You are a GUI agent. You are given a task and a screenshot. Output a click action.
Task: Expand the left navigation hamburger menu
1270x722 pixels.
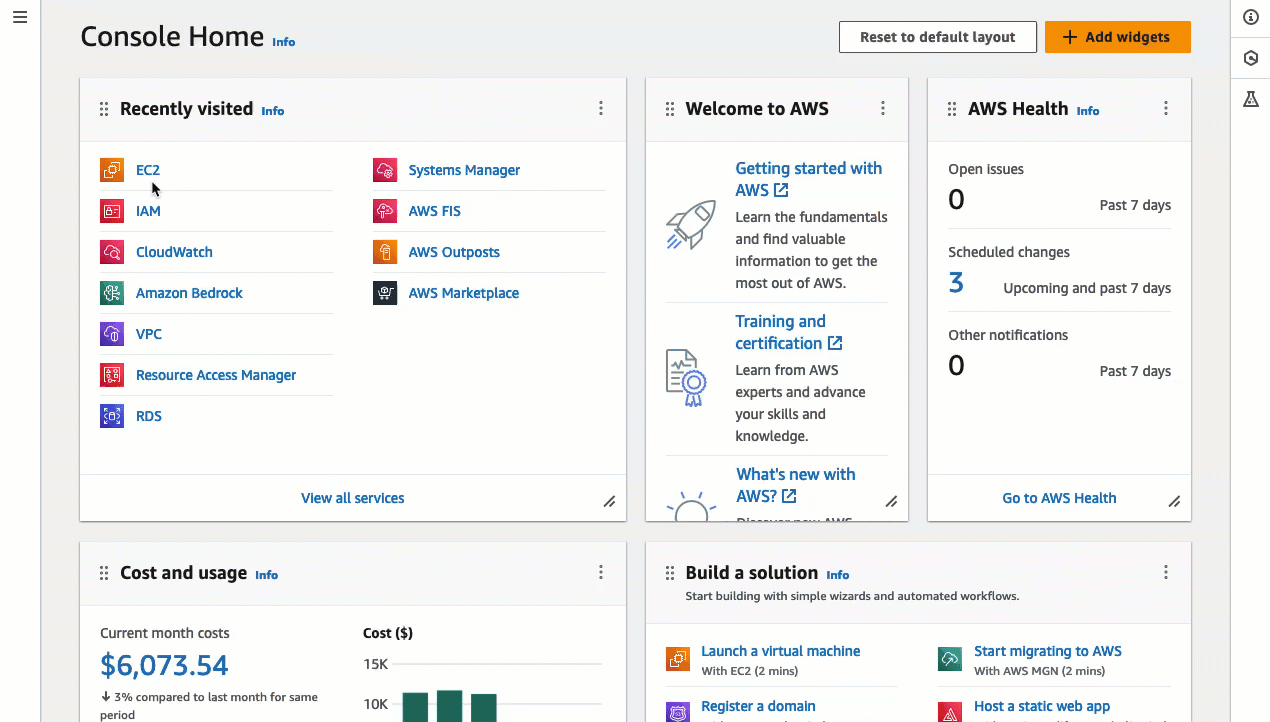coord(19,16)
